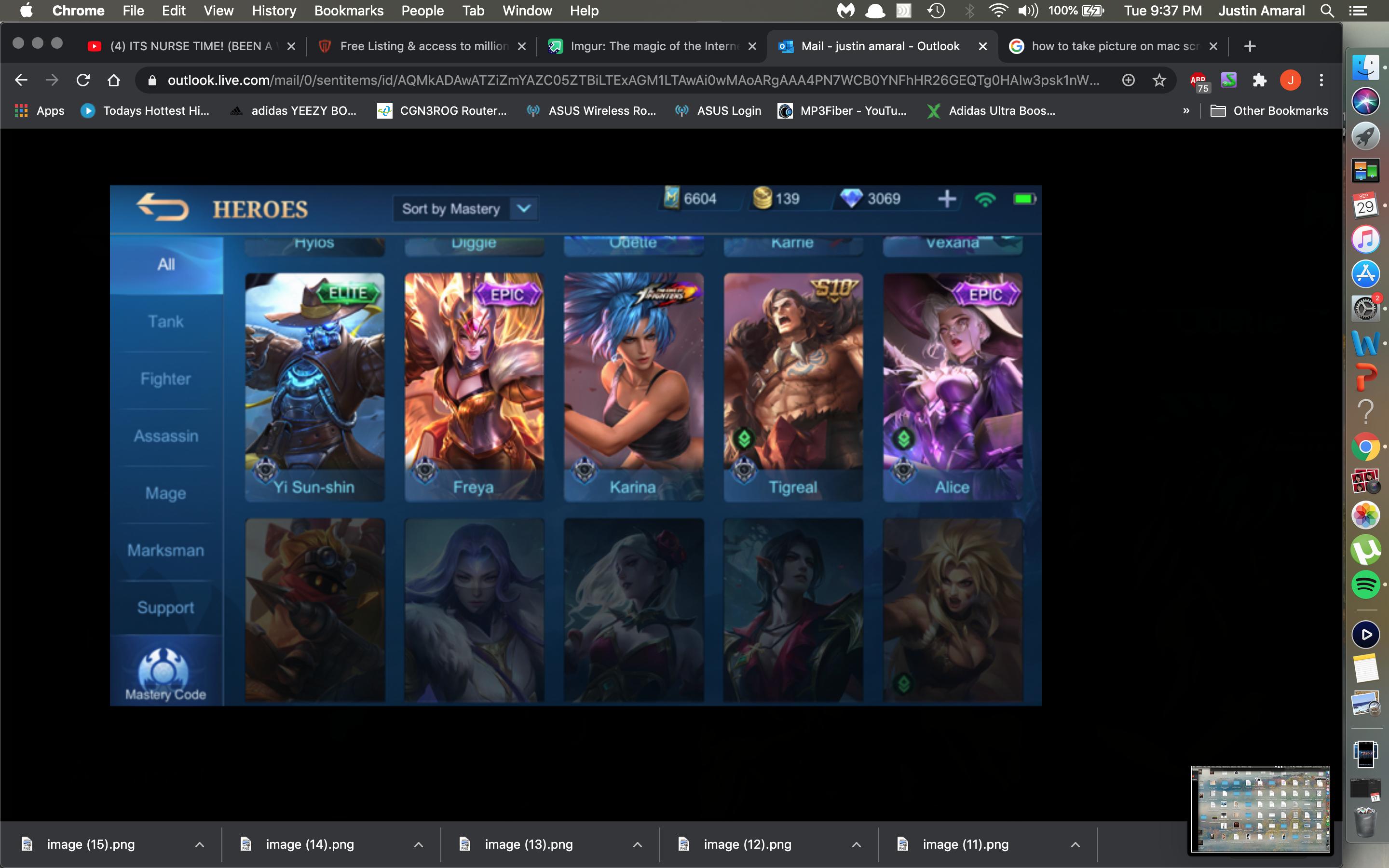Open the Chrome extensions puzzle icon
The image size is (1389, 868).
pos(1259,81)
